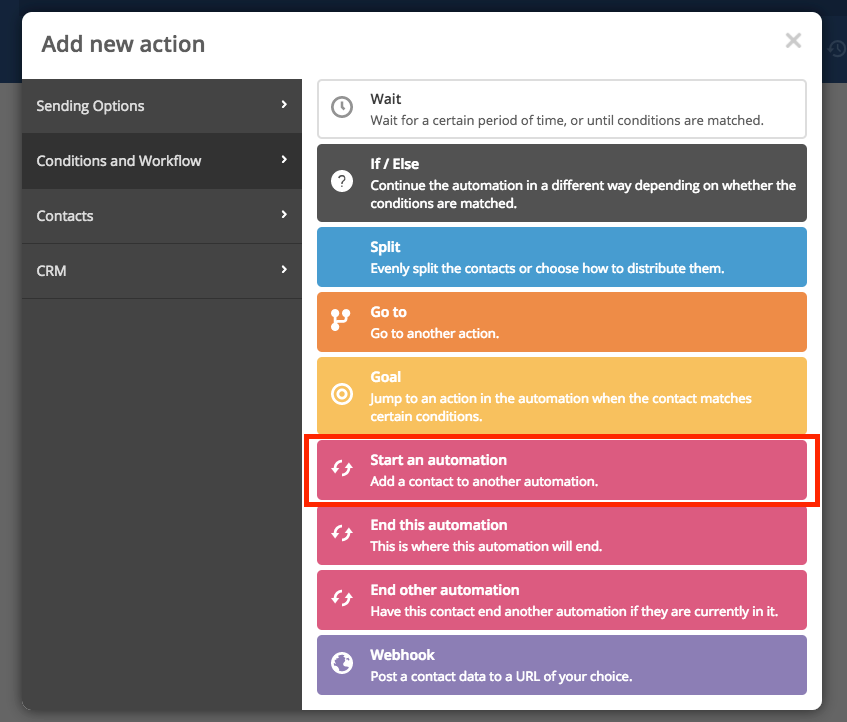
Task: Pick the If / Else action description
Action: coord(582,194)
